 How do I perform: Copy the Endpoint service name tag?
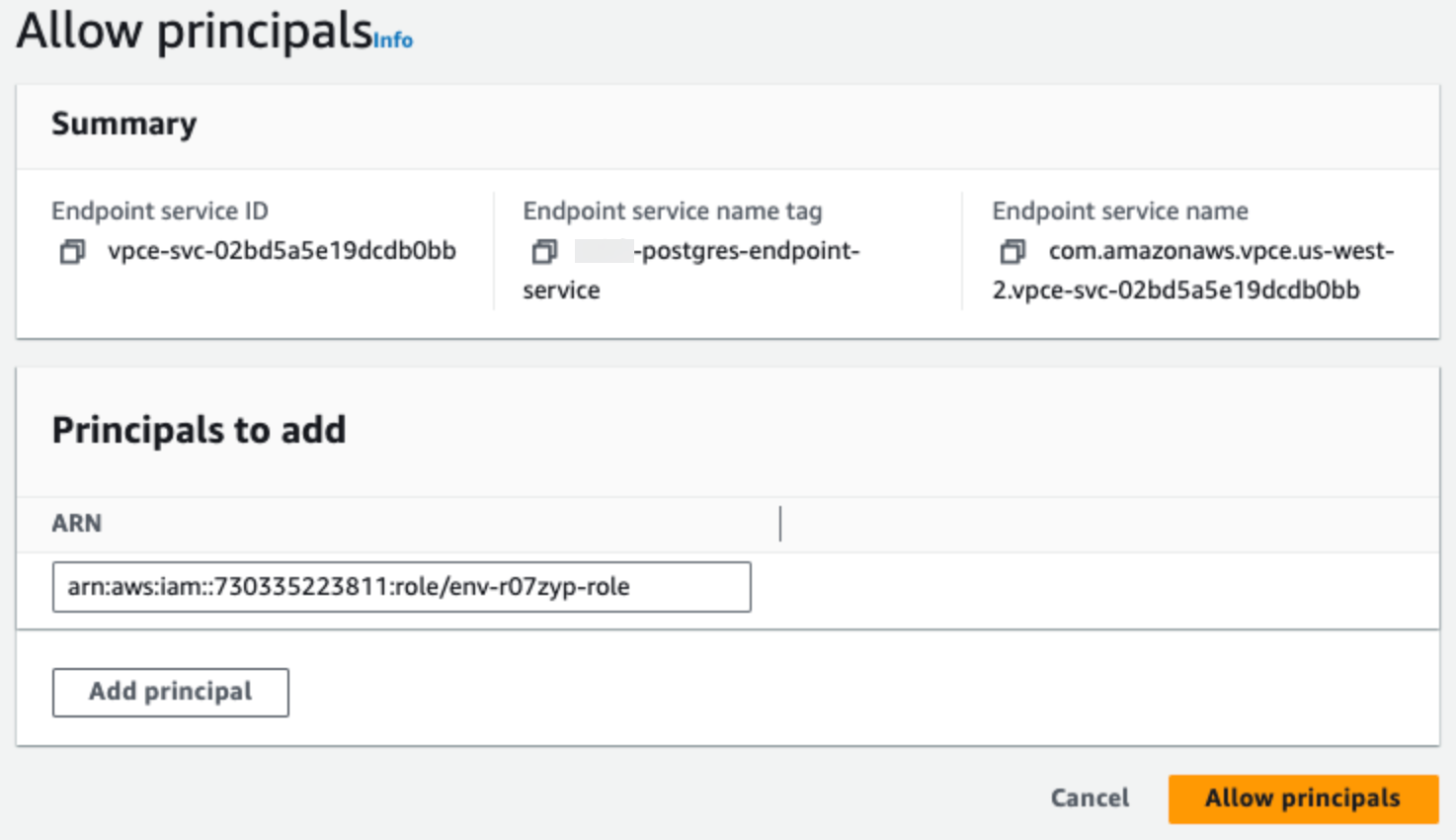click(x=544, y=252)
